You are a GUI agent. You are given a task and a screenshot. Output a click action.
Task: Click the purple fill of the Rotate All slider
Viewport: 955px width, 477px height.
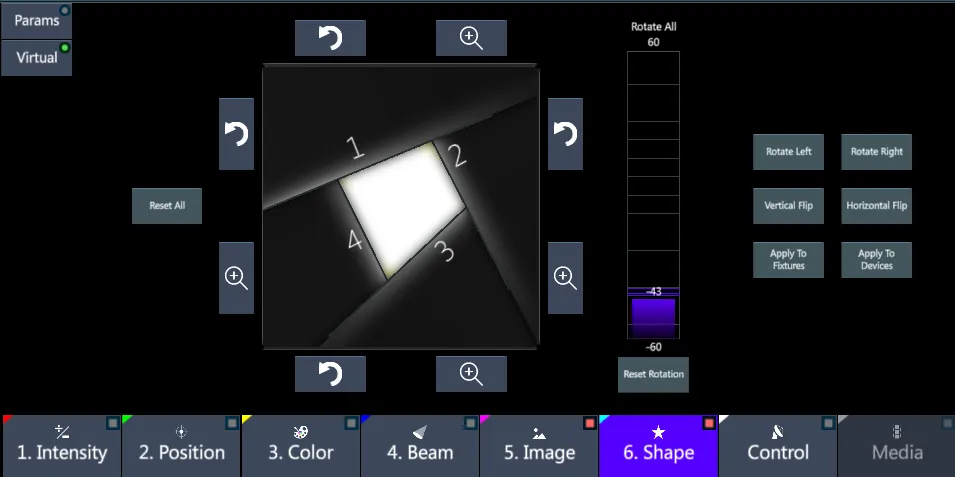click(654, 317)
